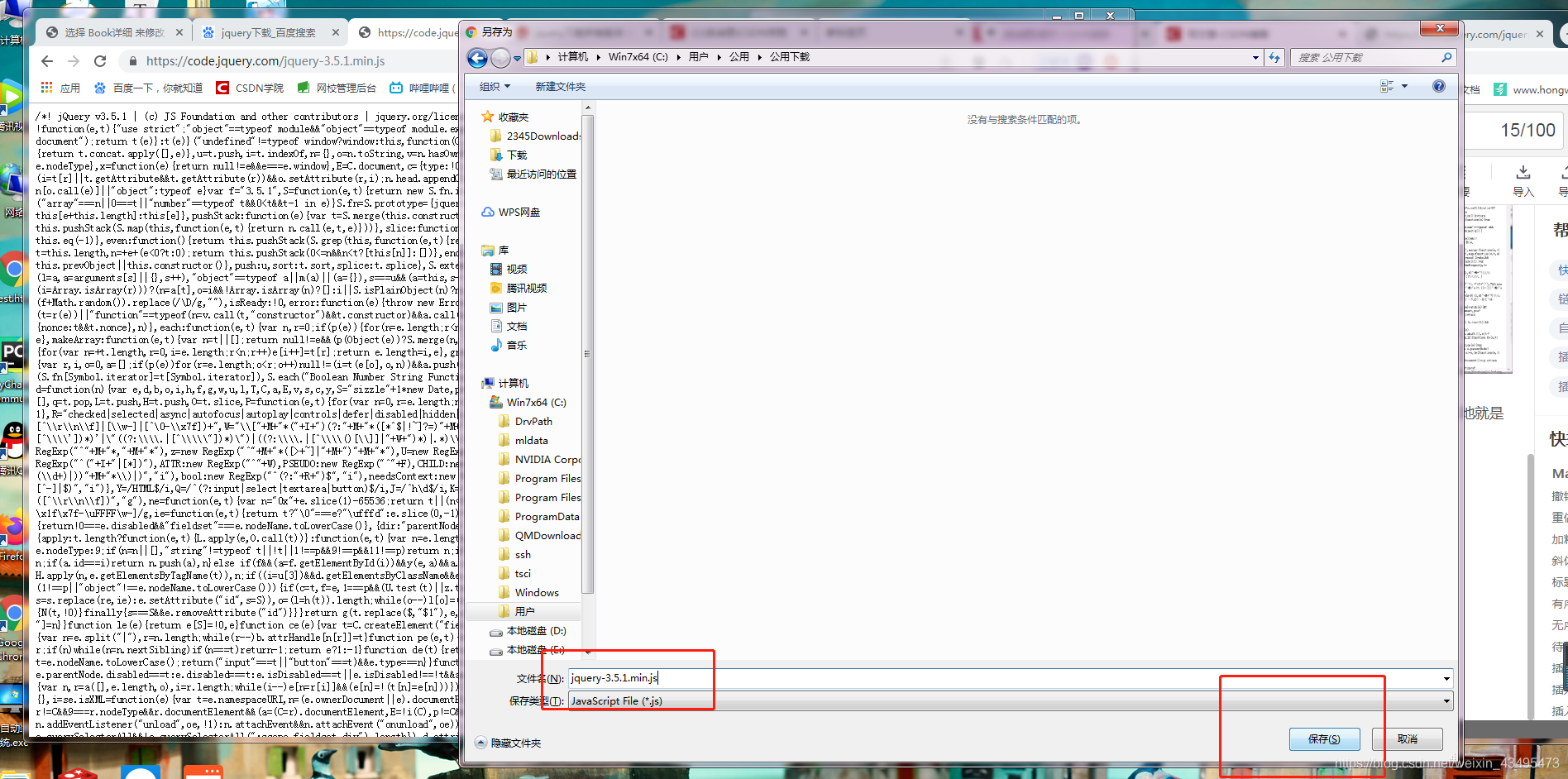Click the search magnifier in 搜索 公用下载 box
The width and height of the screenshot is (1568, 779).
(x=1446, y=57)
